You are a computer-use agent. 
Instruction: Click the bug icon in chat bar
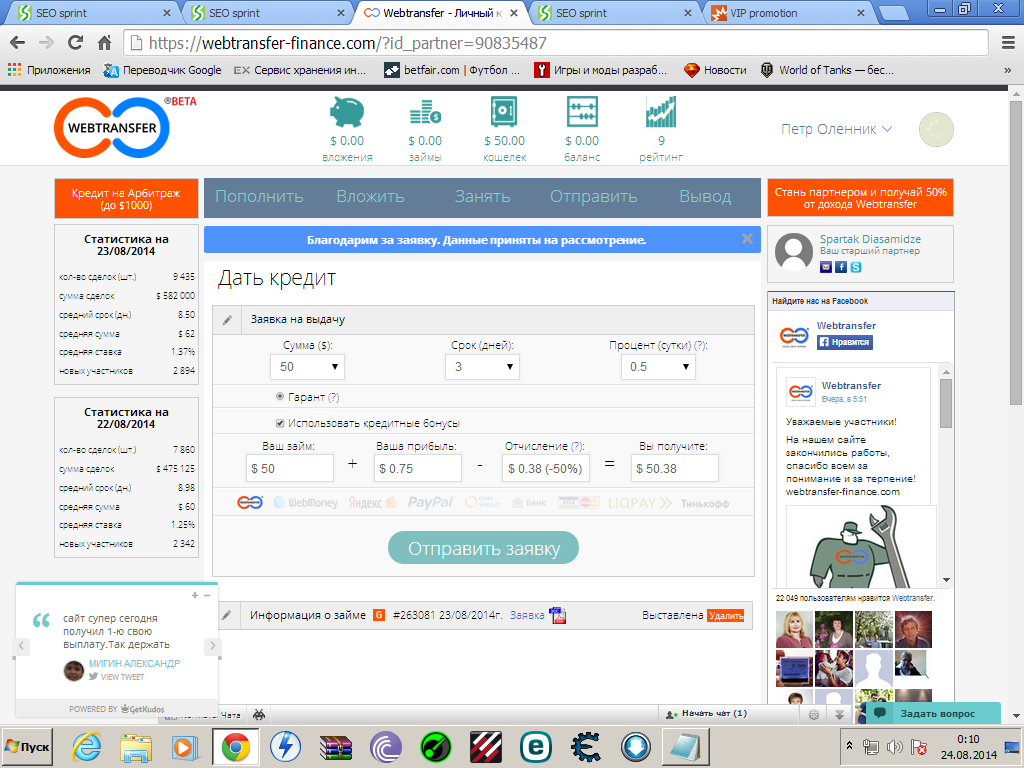[259, 714]
